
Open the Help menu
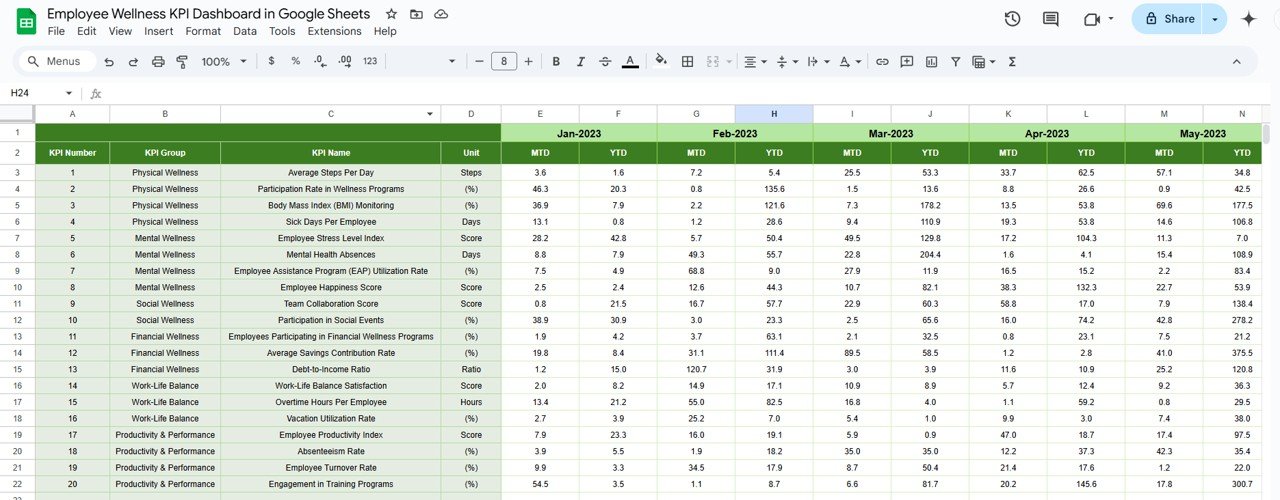pyautogui.click(x=385, y=31)
